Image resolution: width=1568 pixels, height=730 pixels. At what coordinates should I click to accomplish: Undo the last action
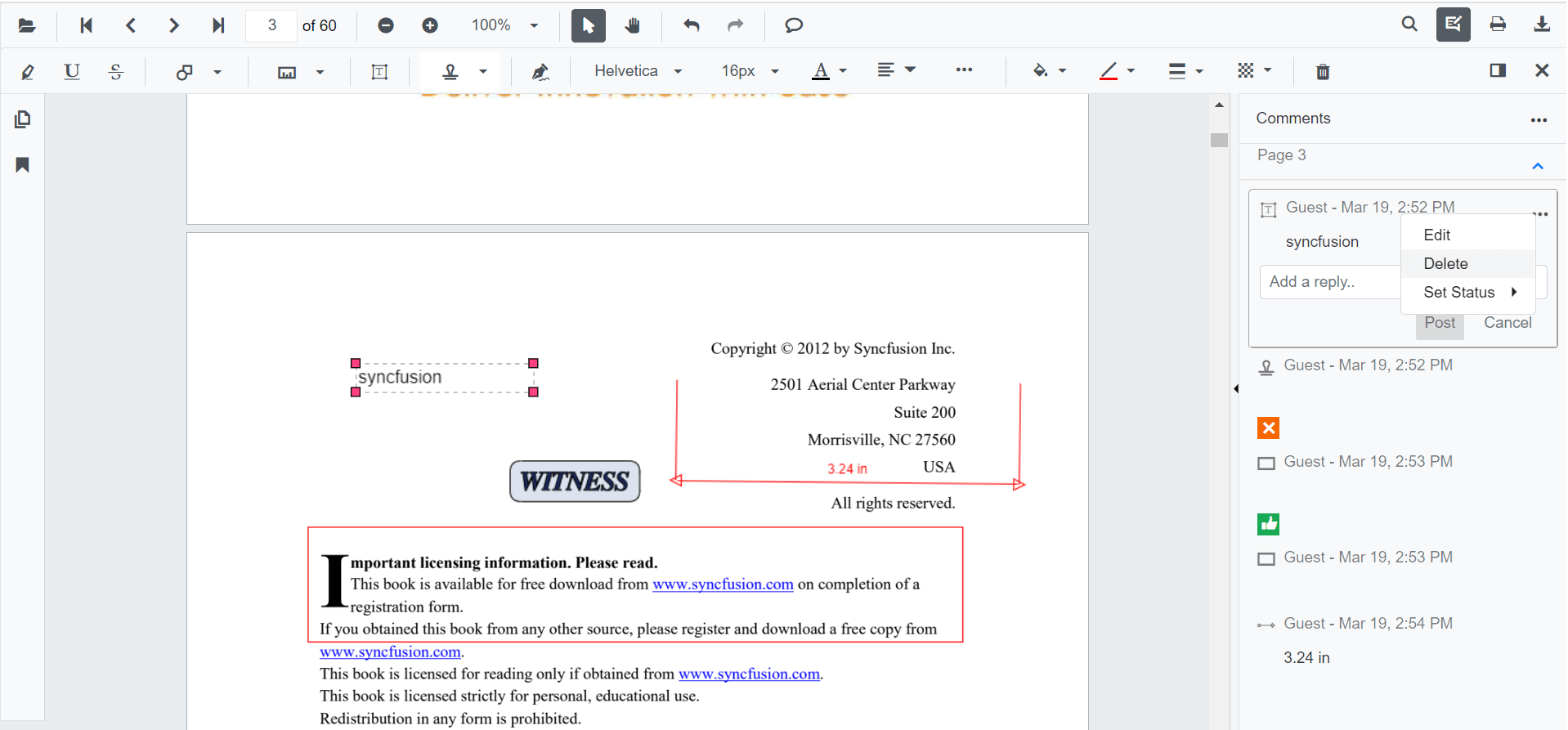[x=692, y=25]
